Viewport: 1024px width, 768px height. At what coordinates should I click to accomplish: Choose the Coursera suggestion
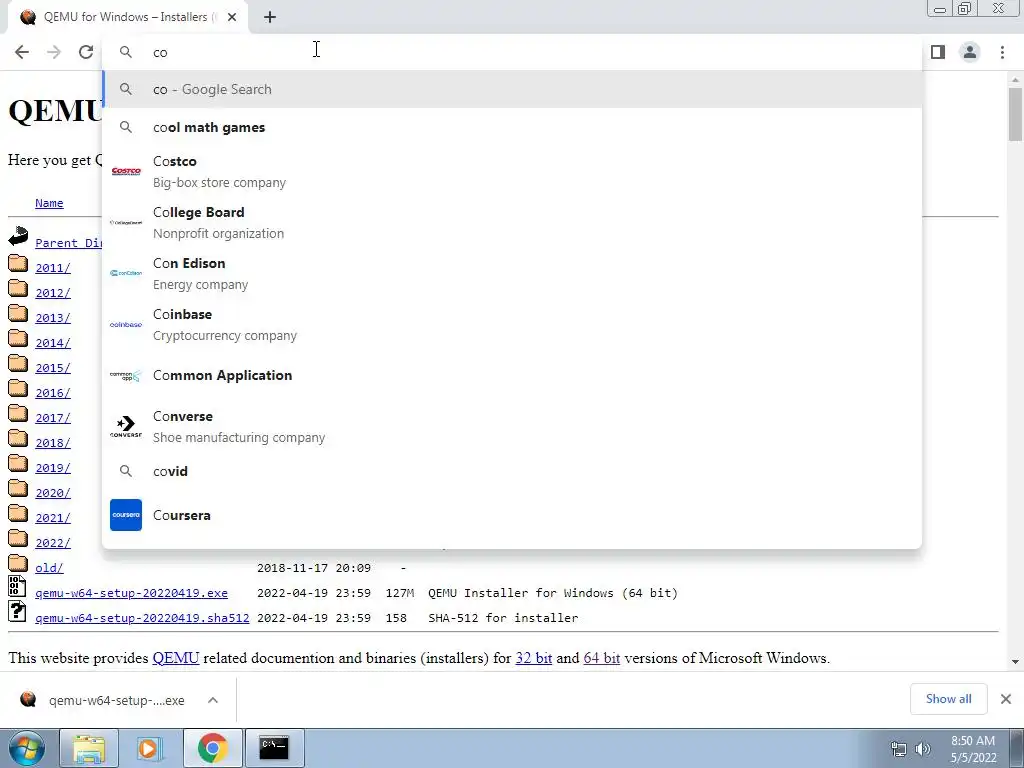point(512,515)
